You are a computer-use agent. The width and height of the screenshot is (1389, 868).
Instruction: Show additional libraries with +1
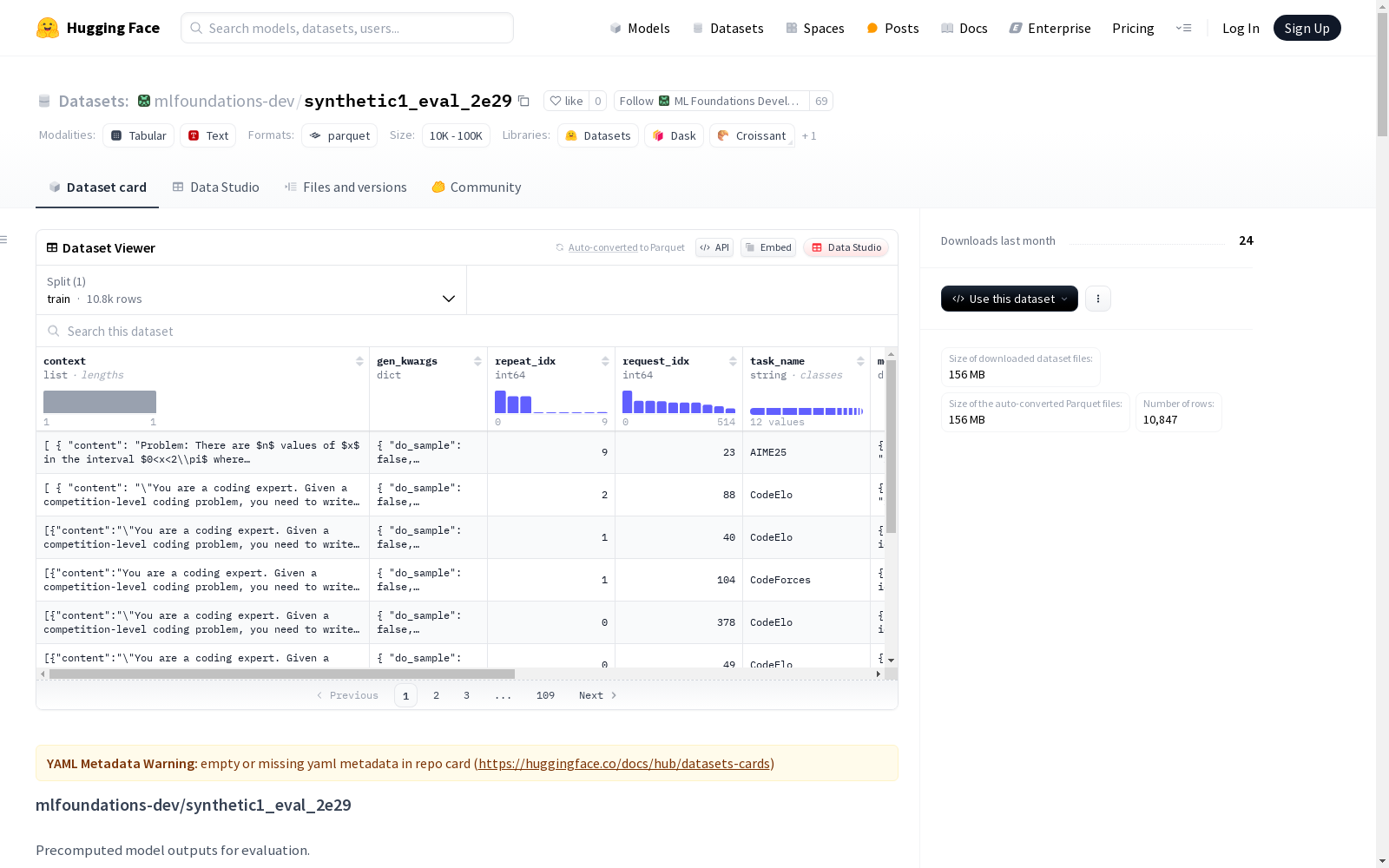(809, 135)
